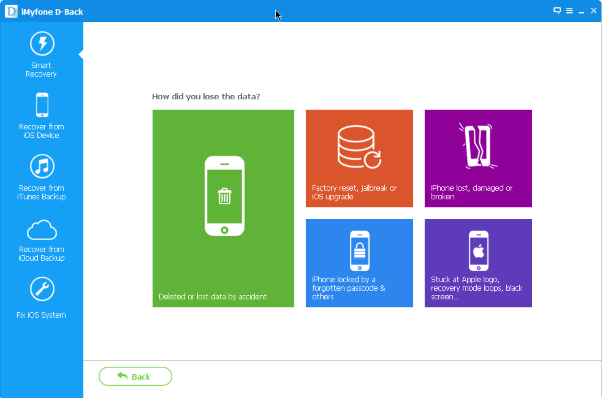Choose Recover from iCloud Backup cloud icon

[x=42, y=230]
